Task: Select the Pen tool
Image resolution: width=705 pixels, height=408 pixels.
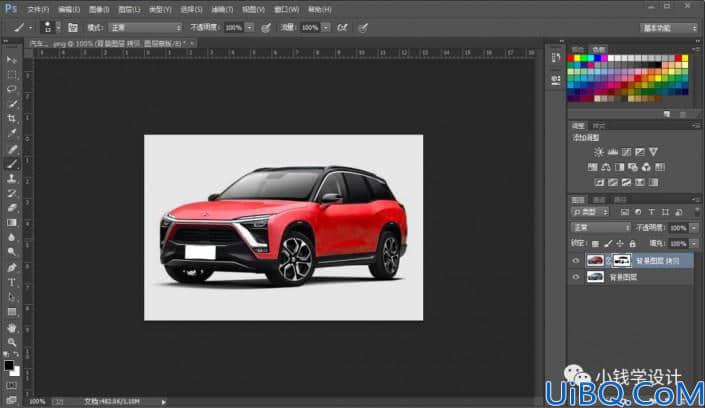Action: click(12, 268)
